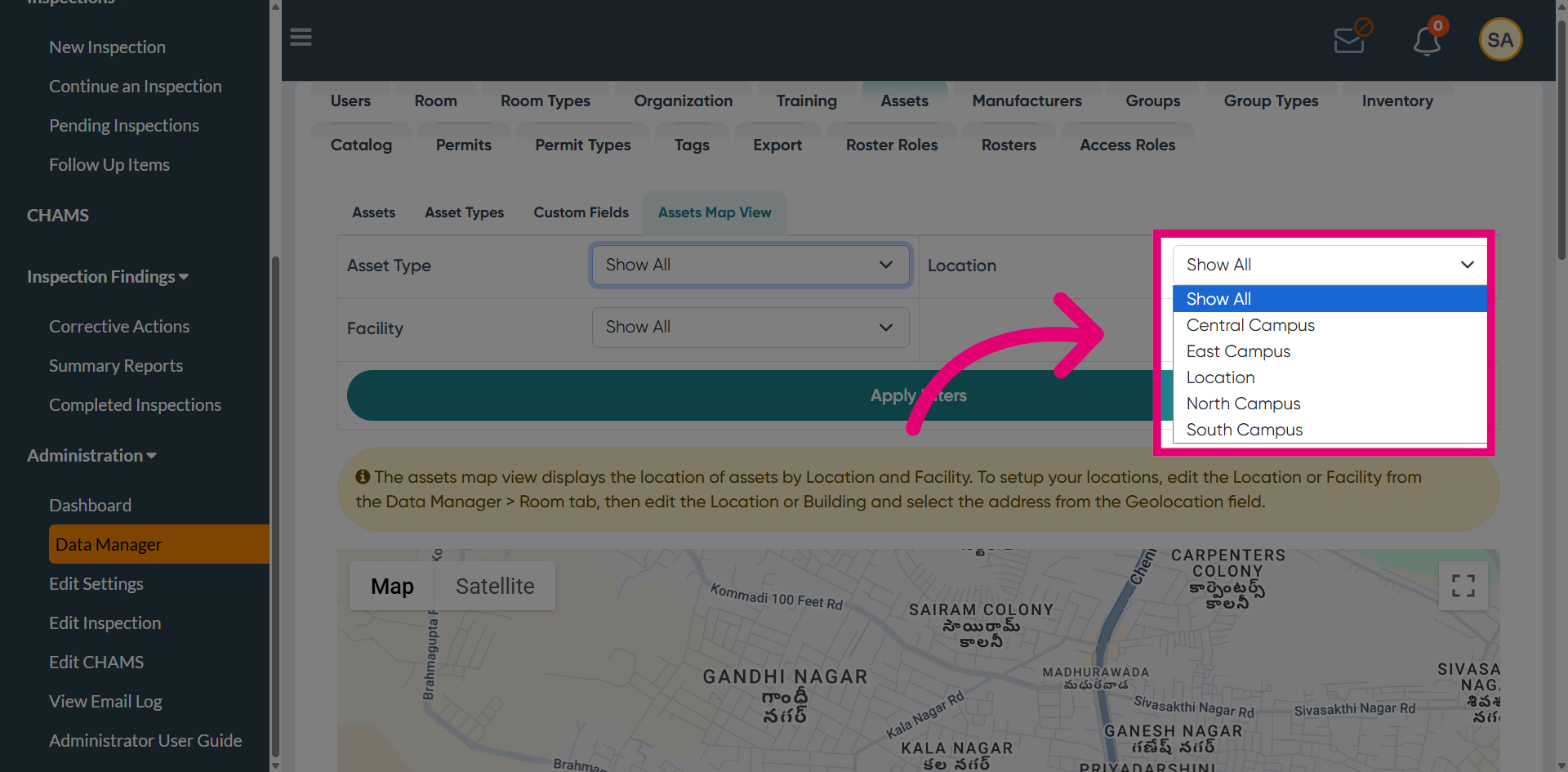Image resolution: width=1568 pixels, height=772 pixels.
Task: Switch to the Room tab
Action: coord(435,101)
